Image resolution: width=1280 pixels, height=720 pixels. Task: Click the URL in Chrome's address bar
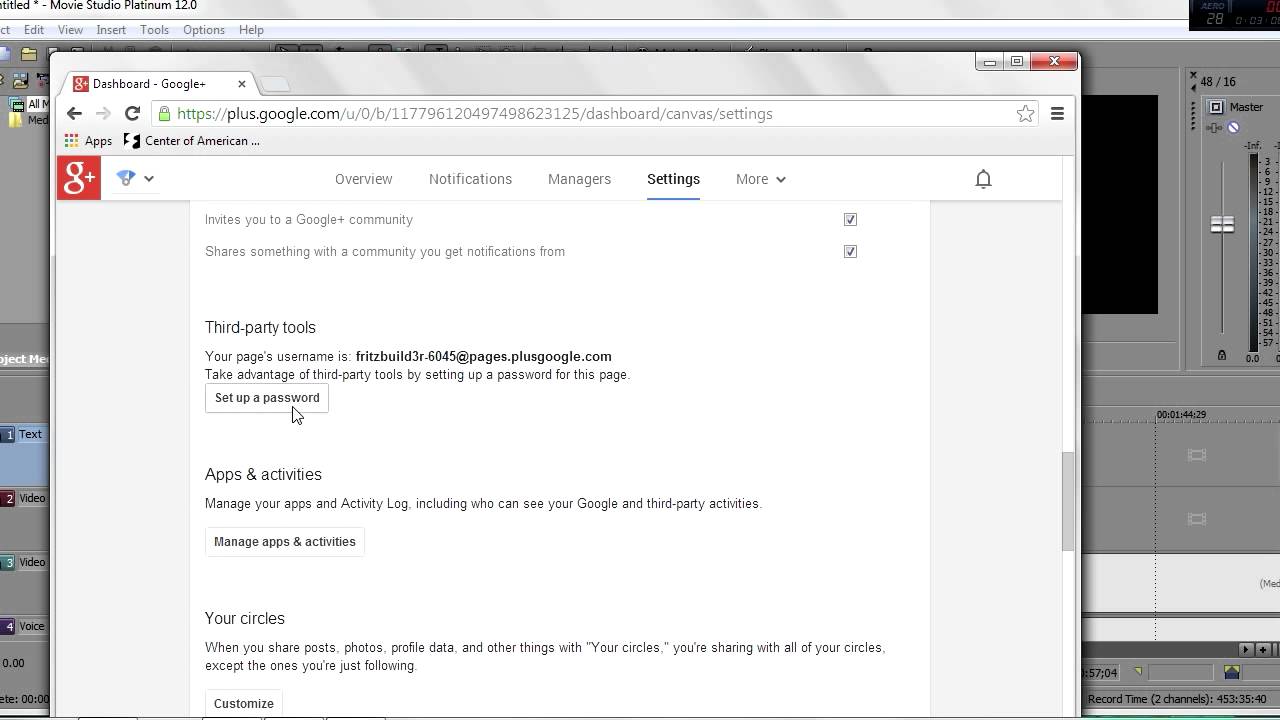(x=475, y=114)
